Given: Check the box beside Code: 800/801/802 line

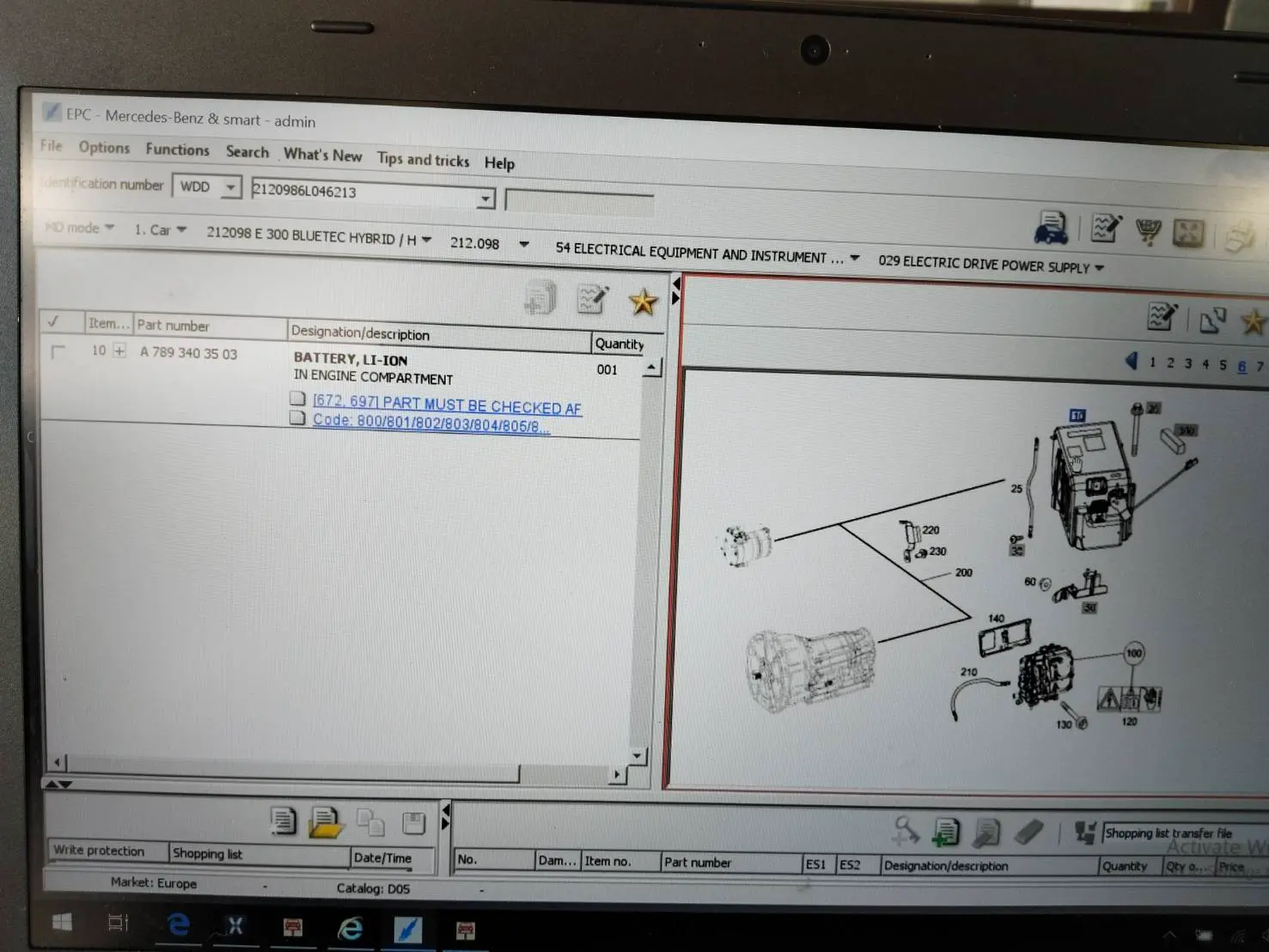Looking at the screenshot, I should [298, 418].
